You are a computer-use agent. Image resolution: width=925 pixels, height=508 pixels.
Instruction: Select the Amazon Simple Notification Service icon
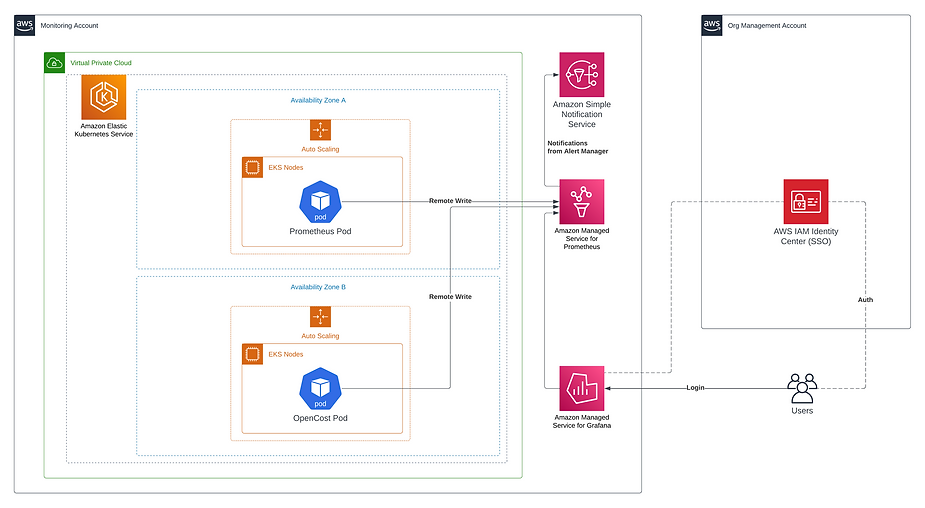pyautogui.click(x=582, y=74)
